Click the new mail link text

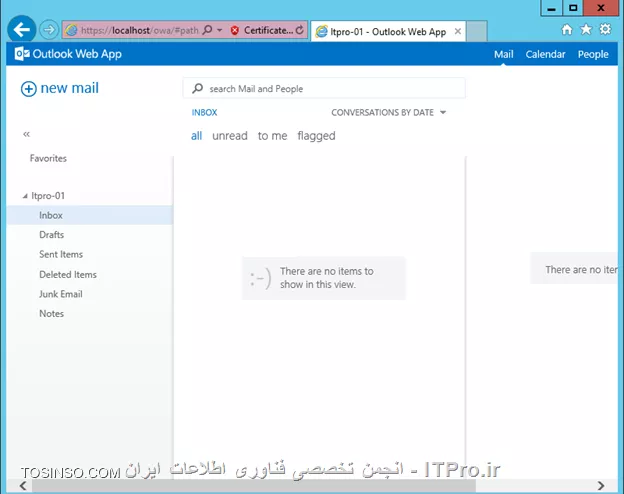[70, 88]
